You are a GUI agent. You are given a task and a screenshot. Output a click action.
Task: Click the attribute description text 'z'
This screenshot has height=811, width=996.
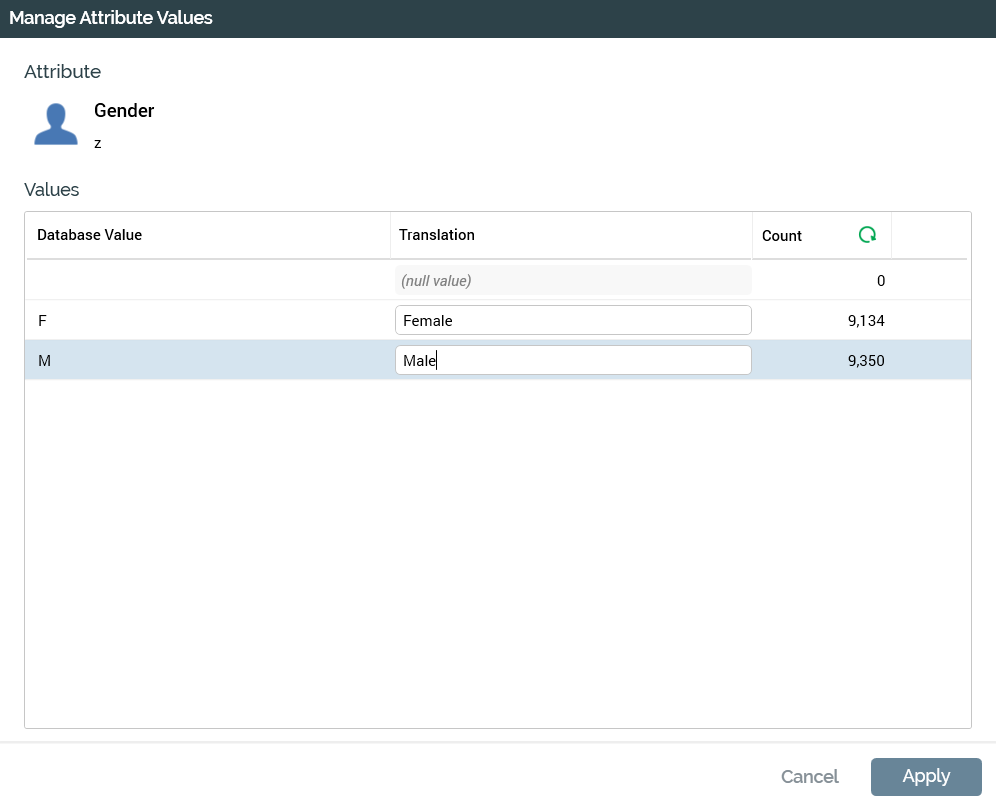[98, 143]
